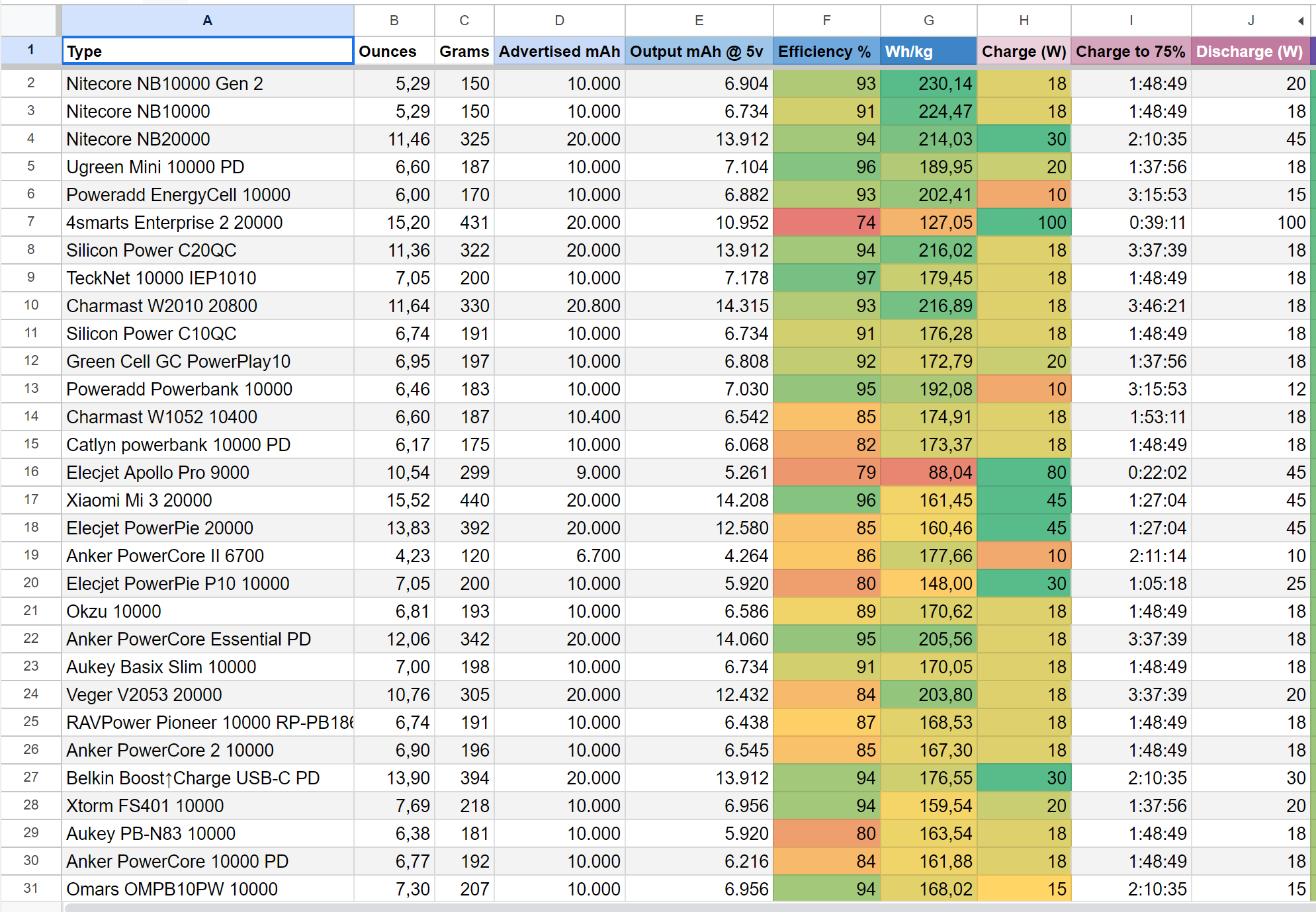Select row 7 header number
1316x912 pixels.
(30, 222)
